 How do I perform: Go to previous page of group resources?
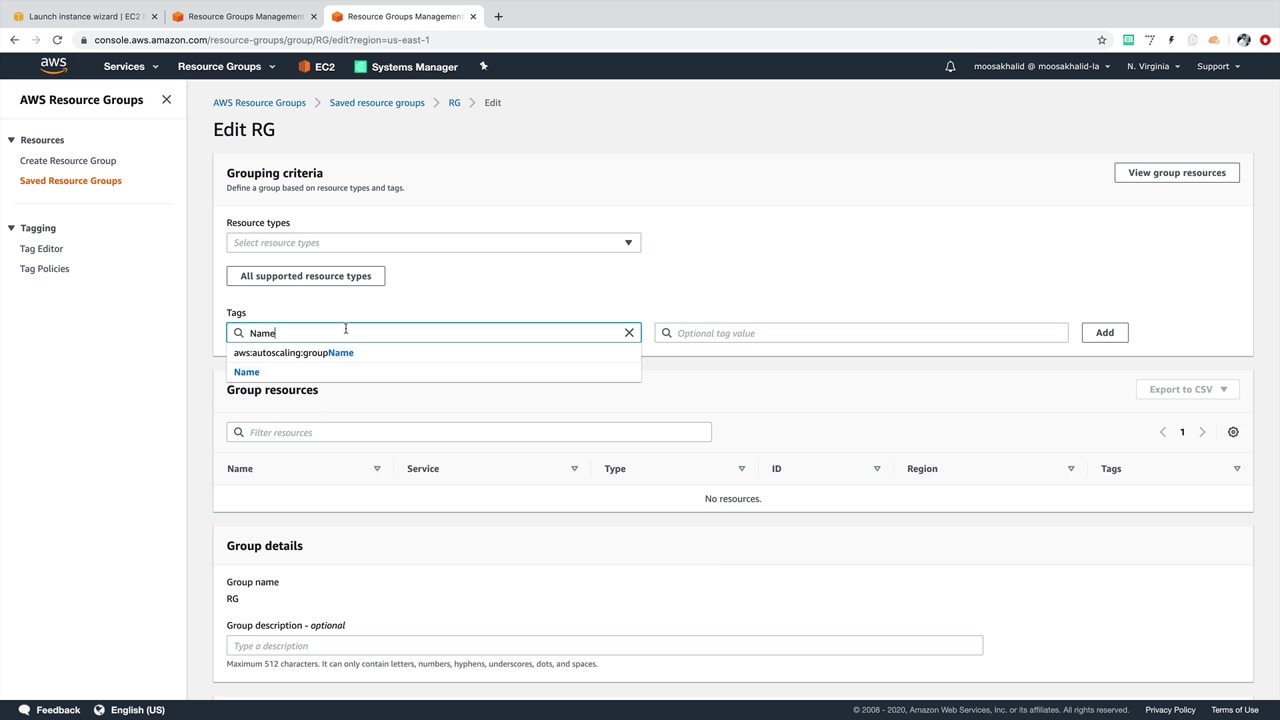point(1162,432)
